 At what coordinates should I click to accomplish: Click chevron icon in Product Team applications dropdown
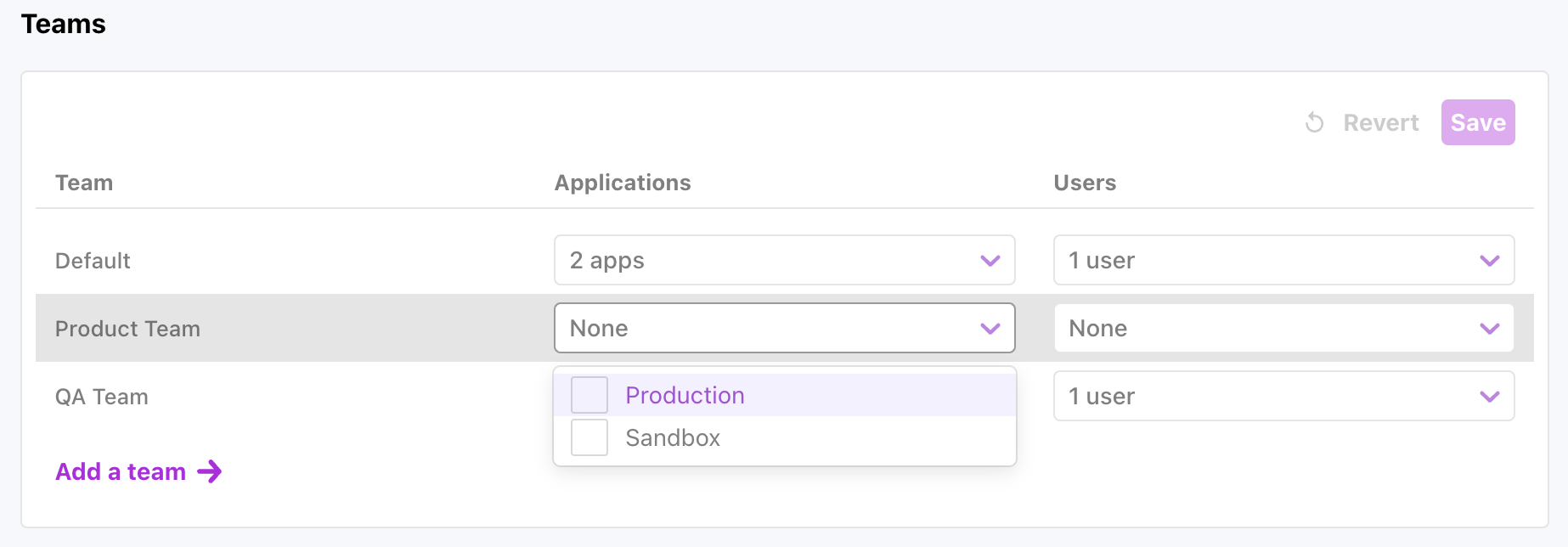pos(990,329)
